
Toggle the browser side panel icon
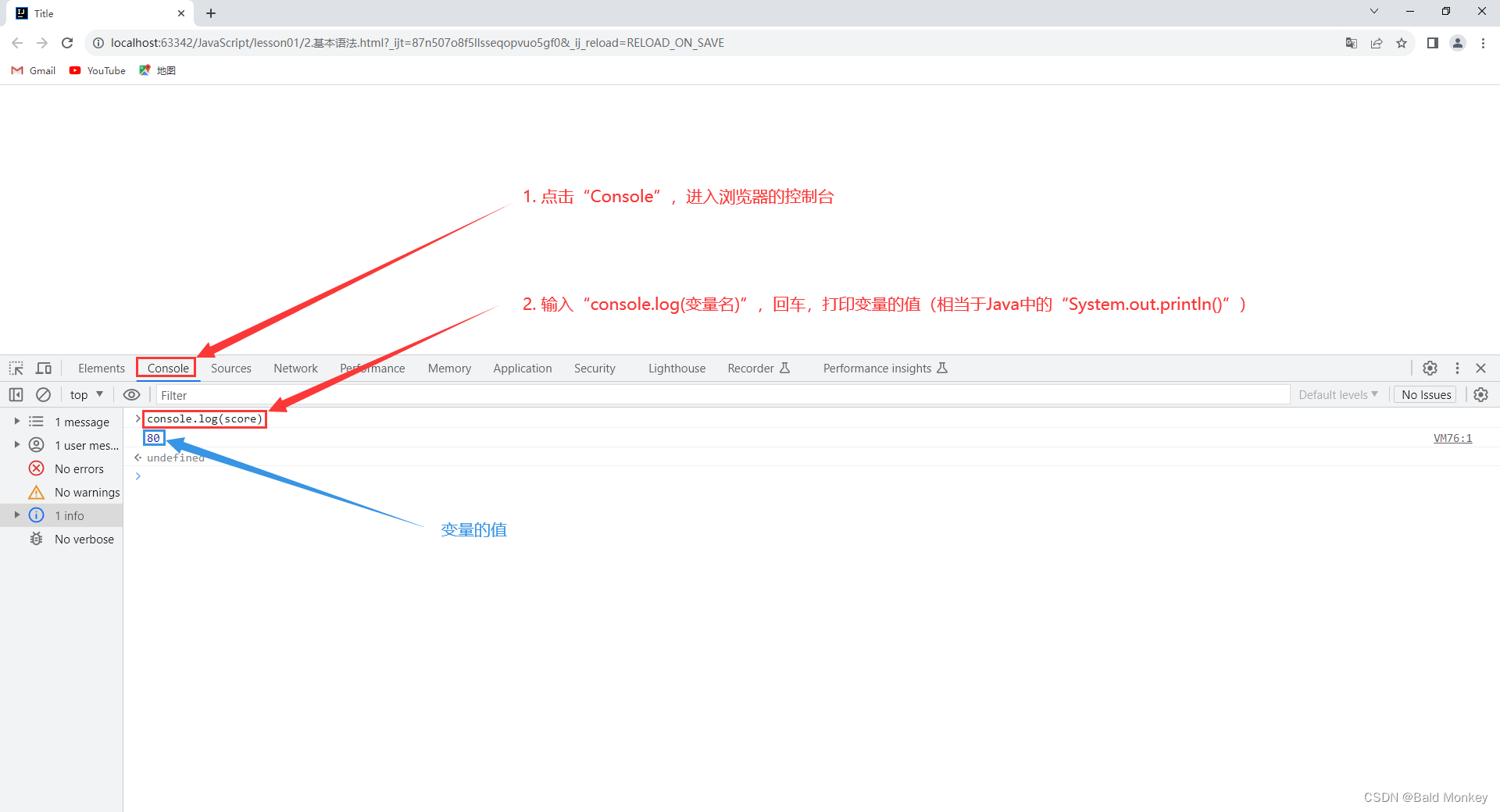coord(1432,43)
